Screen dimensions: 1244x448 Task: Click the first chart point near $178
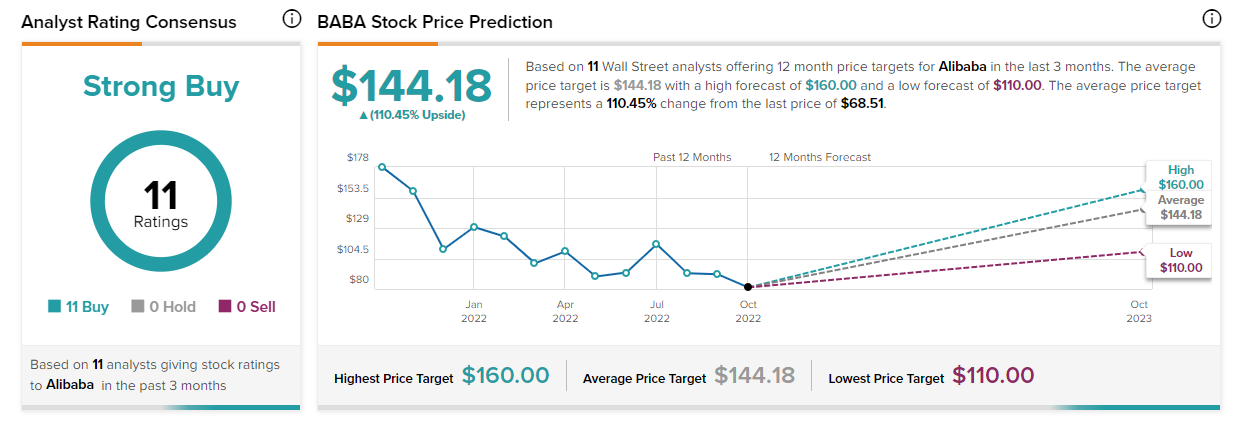coord(382,167)
